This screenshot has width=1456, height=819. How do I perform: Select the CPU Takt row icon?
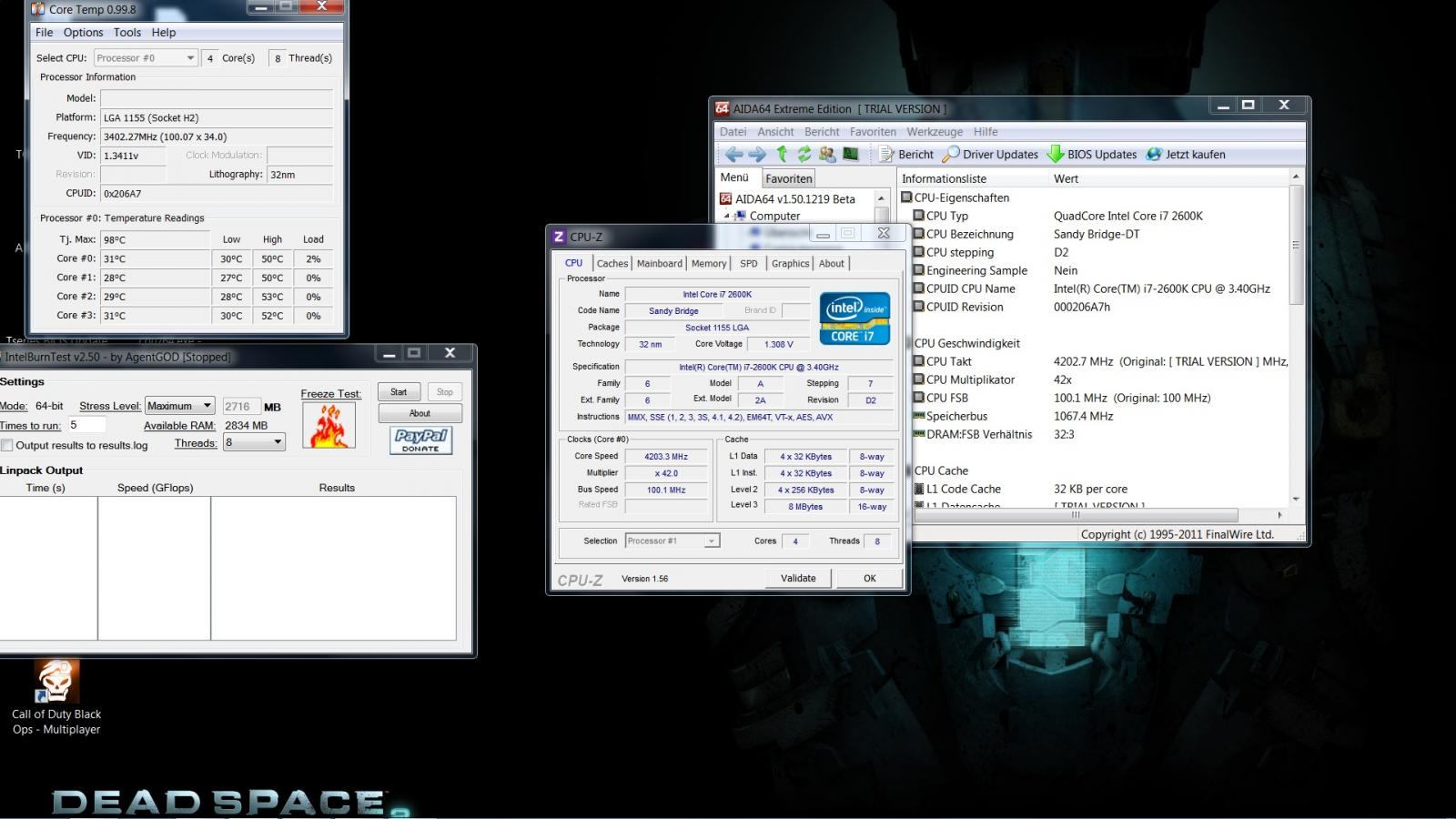pyautogui.click(x=918, y=361)
